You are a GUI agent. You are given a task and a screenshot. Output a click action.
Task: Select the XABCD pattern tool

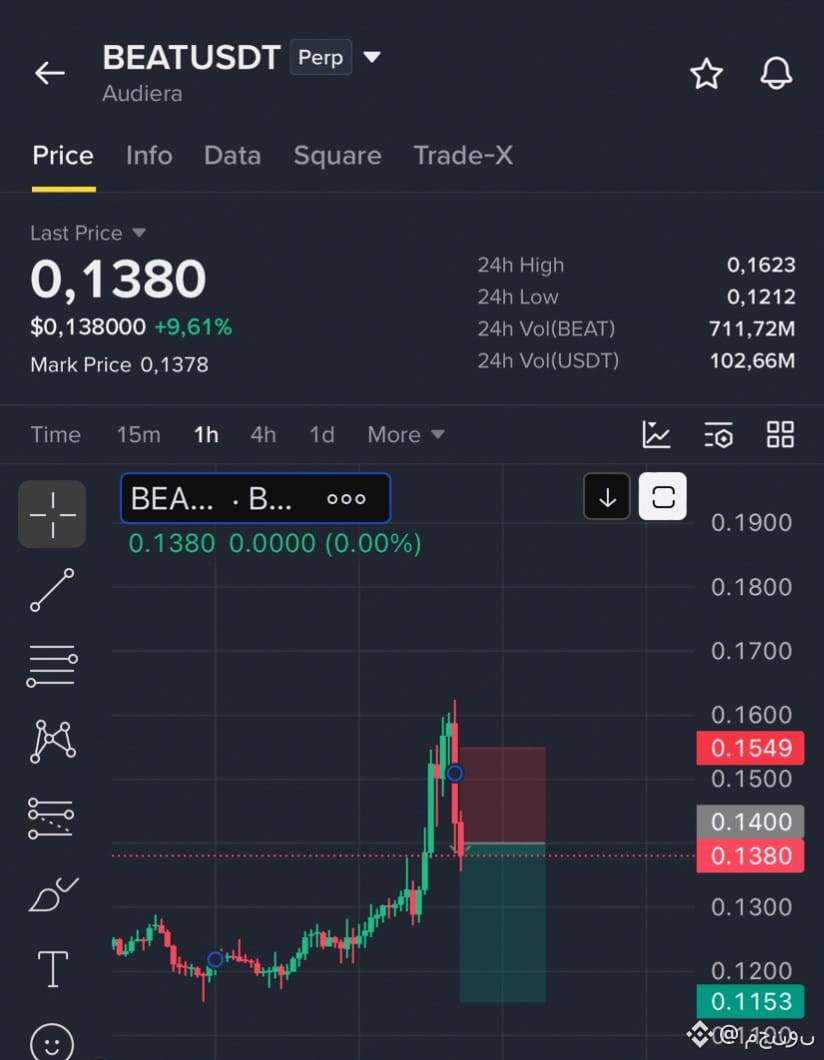(53, 742)
